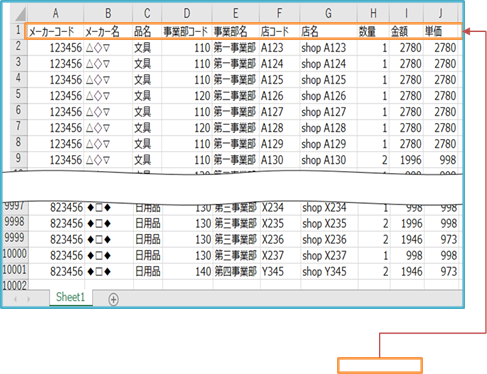
Task: Click the 事業部名 header cell
Action: click(x=236, y=32)
